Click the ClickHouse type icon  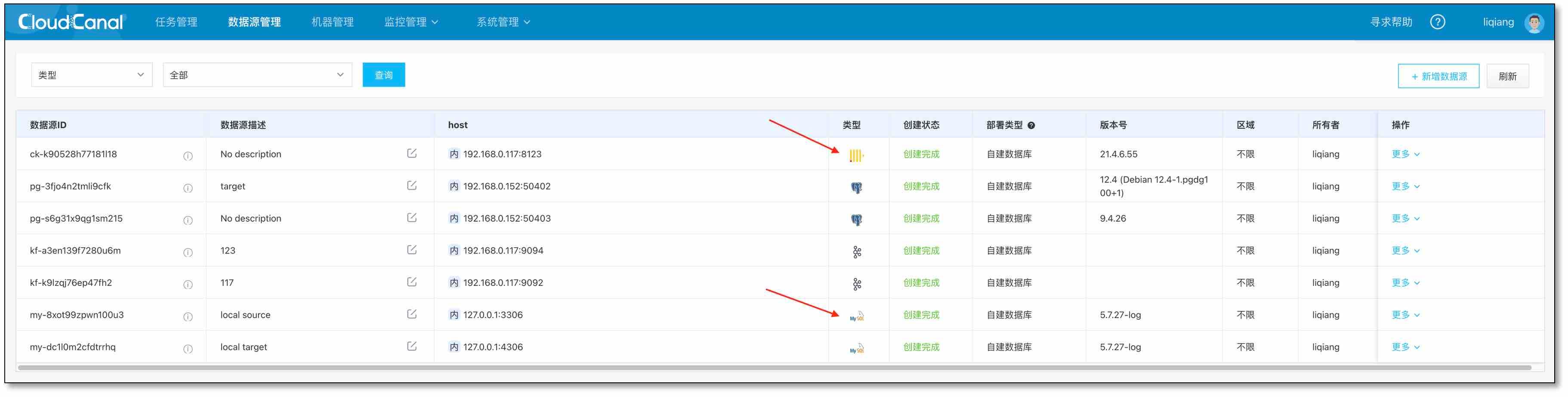856,156
